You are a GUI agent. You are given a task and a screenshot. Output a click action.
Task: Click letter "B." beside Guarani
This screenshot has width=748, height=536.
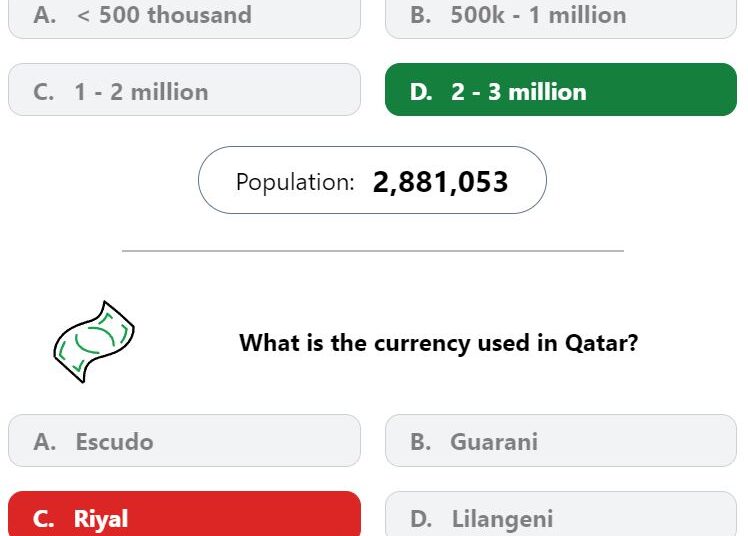pyautogui.click(x=421, y=442)
